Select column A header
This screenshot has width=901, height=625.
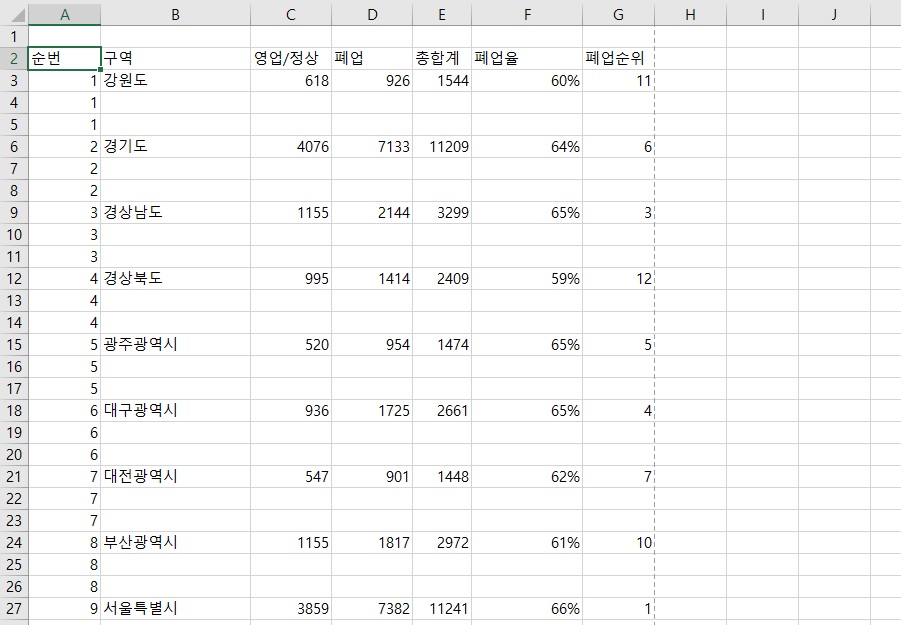click(x=64, y=14)
